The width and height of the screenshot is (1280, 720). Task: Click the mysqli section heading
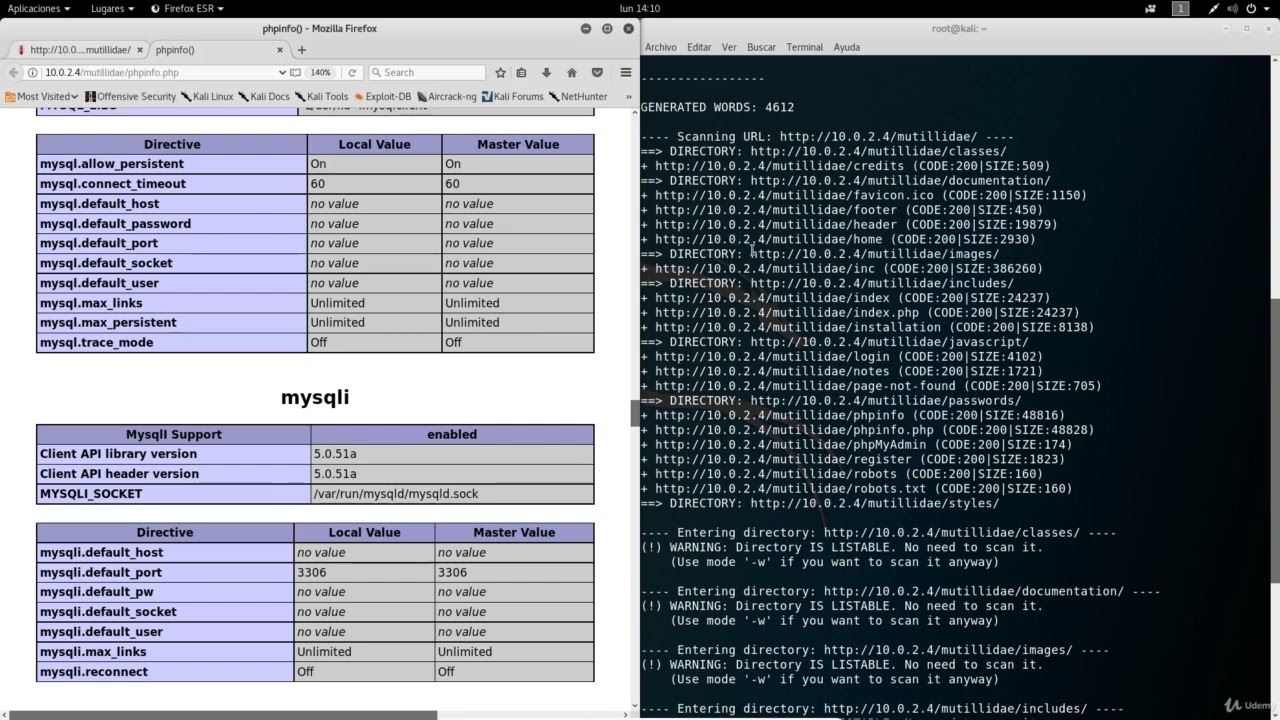[x=315, y=397]
